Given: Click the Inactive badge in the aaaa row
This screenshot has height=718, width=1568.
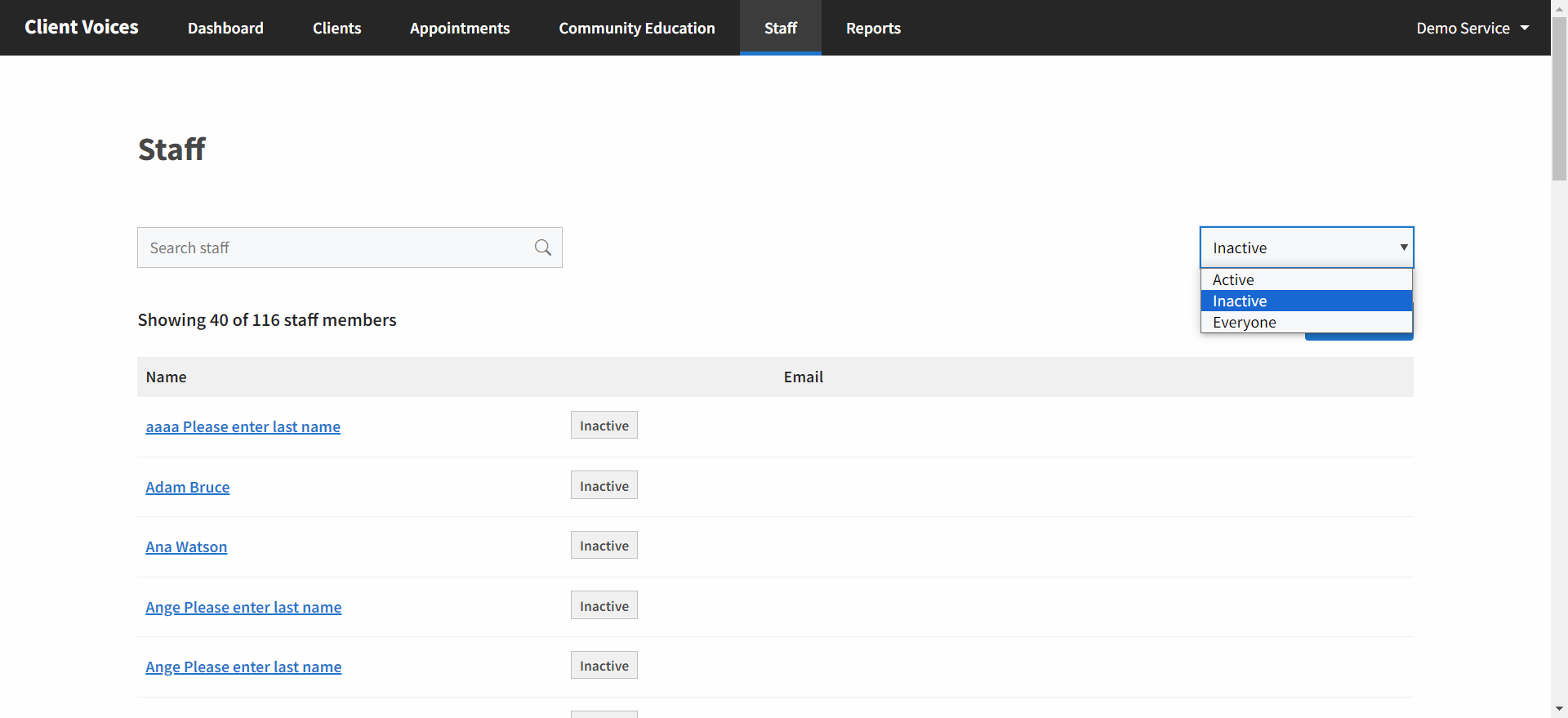Looking at the screenshot, I should click(x=604, y=425).
